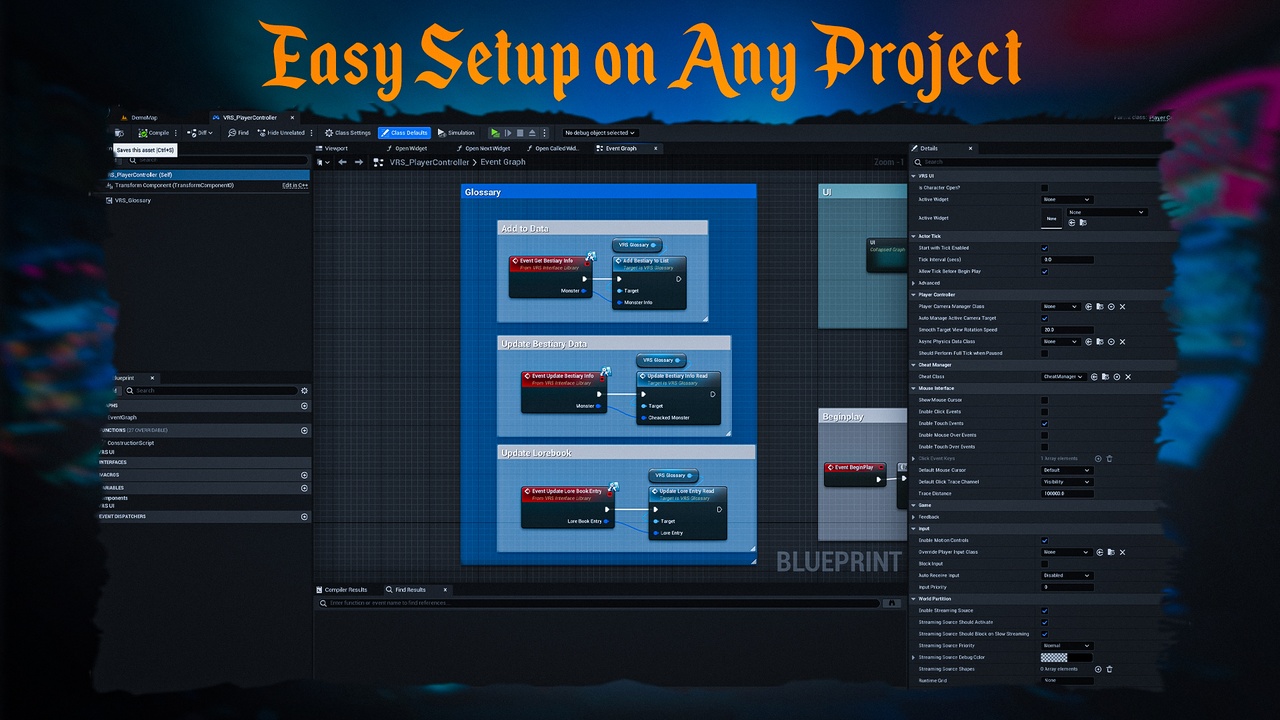Collapse the Actor Tick category
This screenshot has height=720, width=1280.
(913, 236)
